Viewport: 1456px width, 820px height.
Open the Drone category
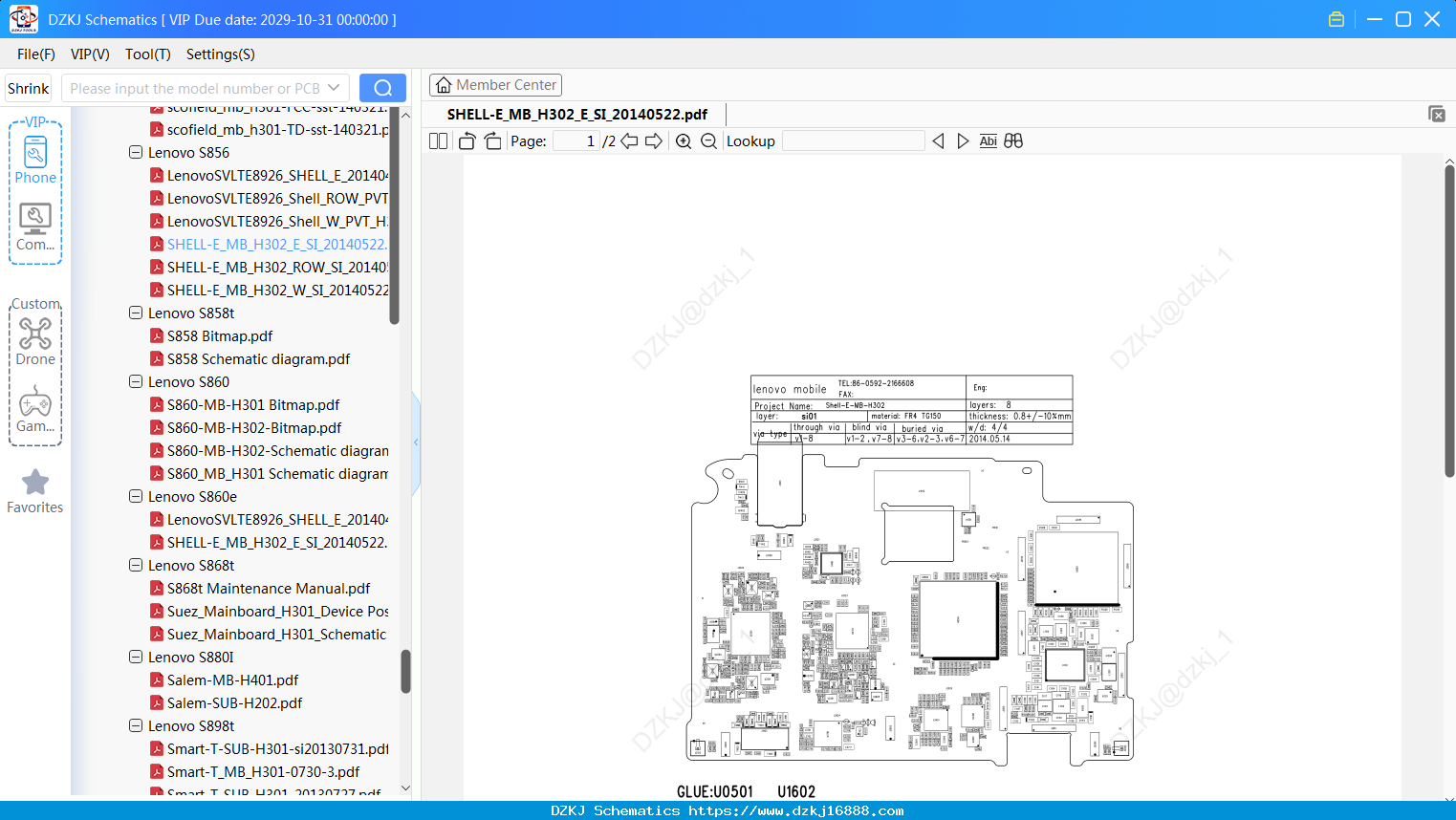pyautogui.click(x=35, y=342)
